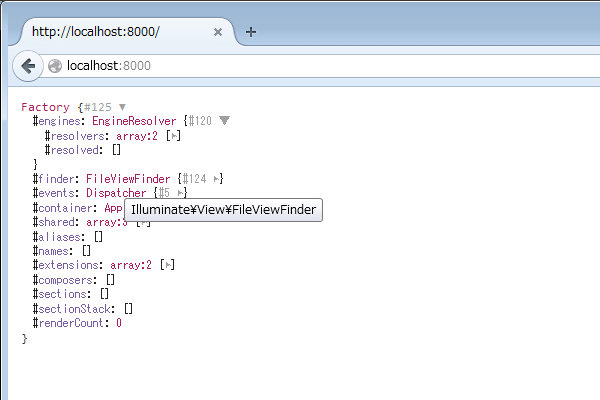Click the #resolvers property name
Screen dimensions: 600x400
tap(75, 136)
